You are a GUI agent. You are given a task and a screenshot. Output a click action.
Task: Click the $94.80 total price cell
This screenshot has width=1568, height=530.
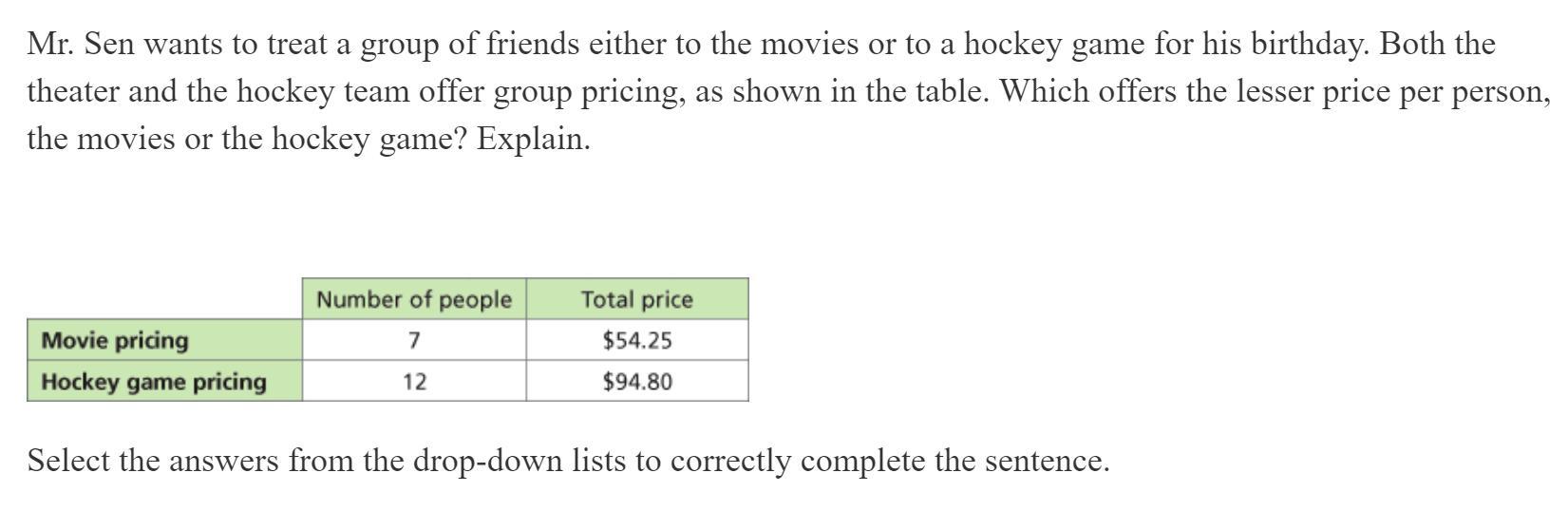click(636, 382)
